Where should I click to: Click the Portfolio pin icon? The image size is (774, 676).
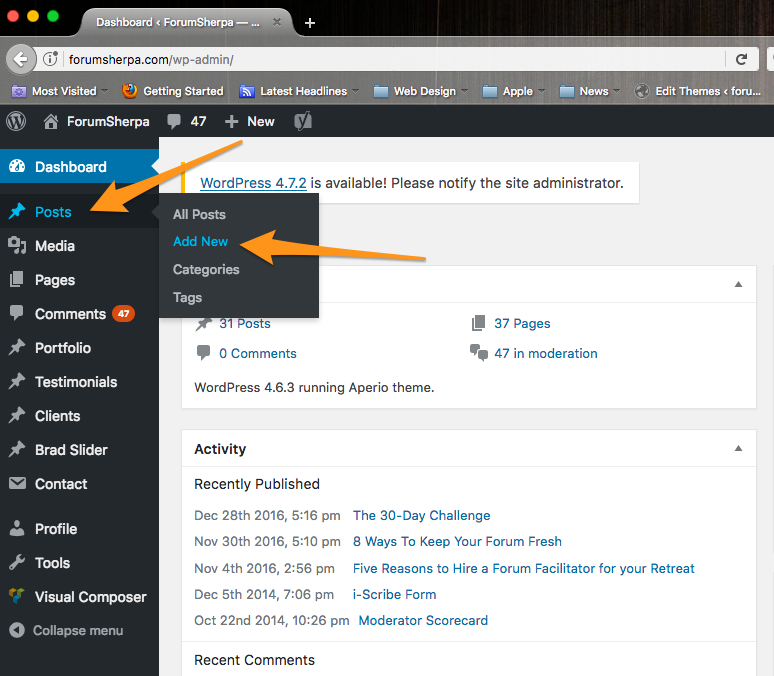pyautogui.click(x=17, y=347)
